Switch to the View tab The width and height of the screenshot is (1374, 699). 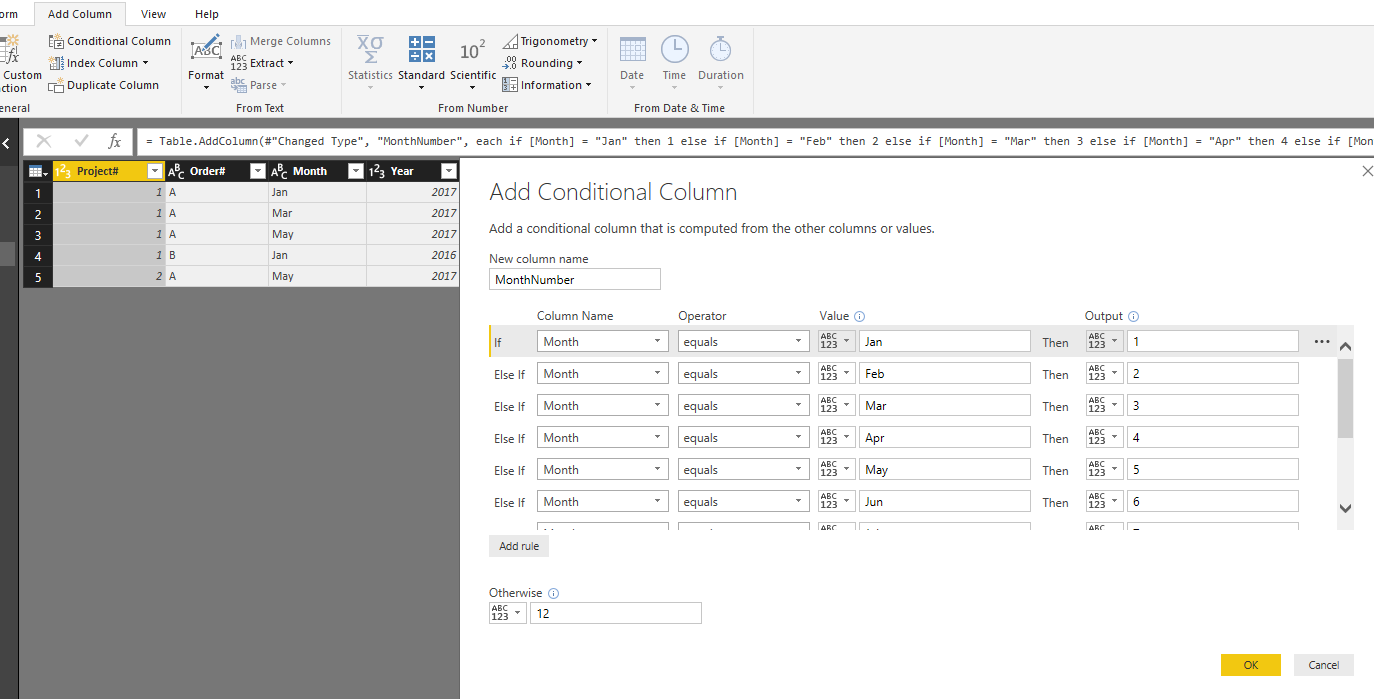pyautogui.click(x=154, y=14)
